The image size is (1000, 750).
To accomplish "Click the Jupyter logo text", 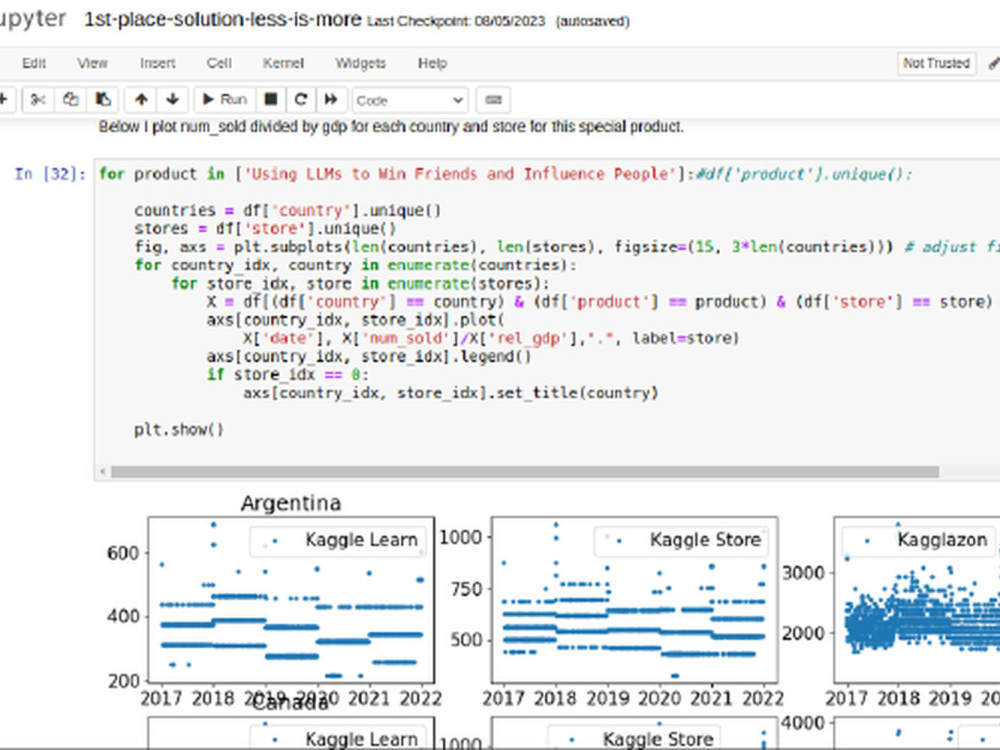I will pos(33,18).
